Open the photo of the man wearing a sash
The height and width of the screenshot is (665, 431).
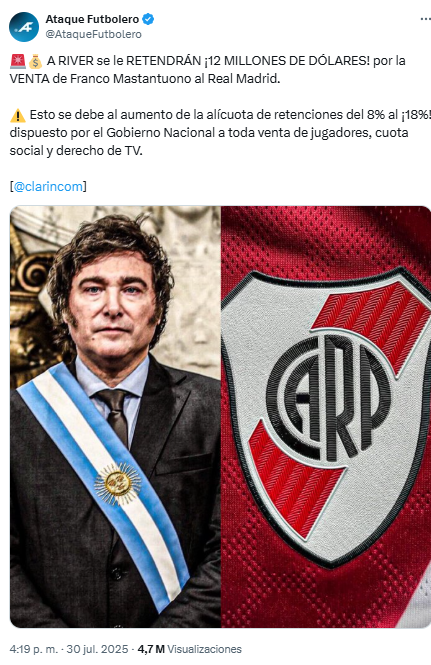coord(115,416)
